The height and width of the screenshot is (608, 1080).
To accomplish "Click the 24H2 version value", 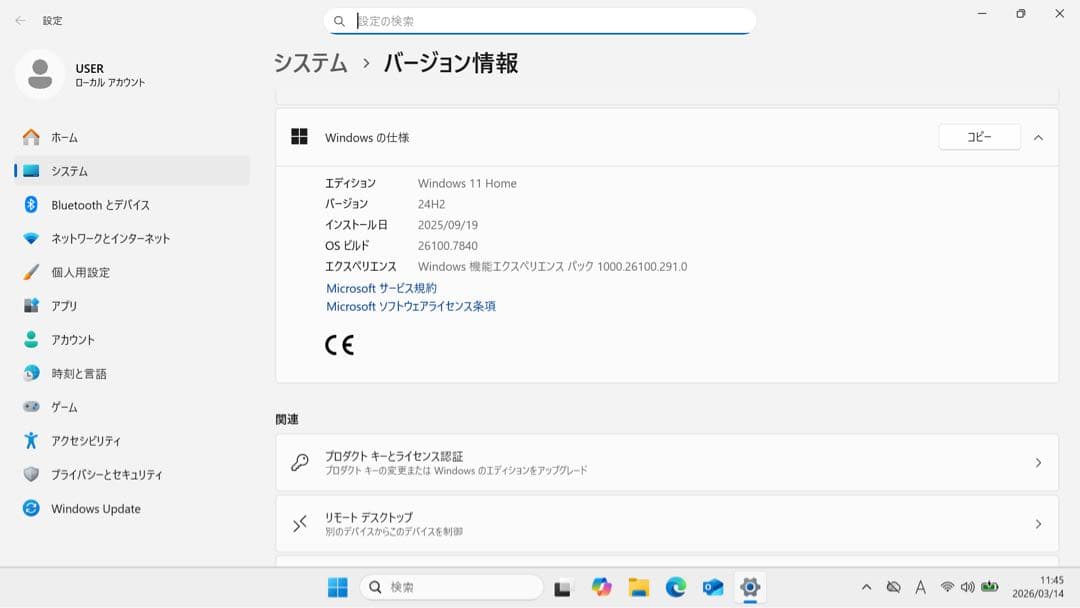I will [431, 204].
